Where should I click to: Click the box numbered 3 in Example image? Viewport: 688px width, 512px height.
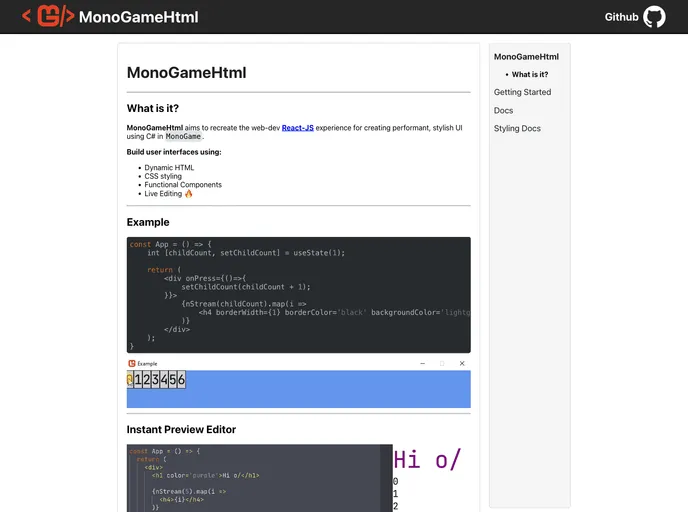(x=155, y=380)
